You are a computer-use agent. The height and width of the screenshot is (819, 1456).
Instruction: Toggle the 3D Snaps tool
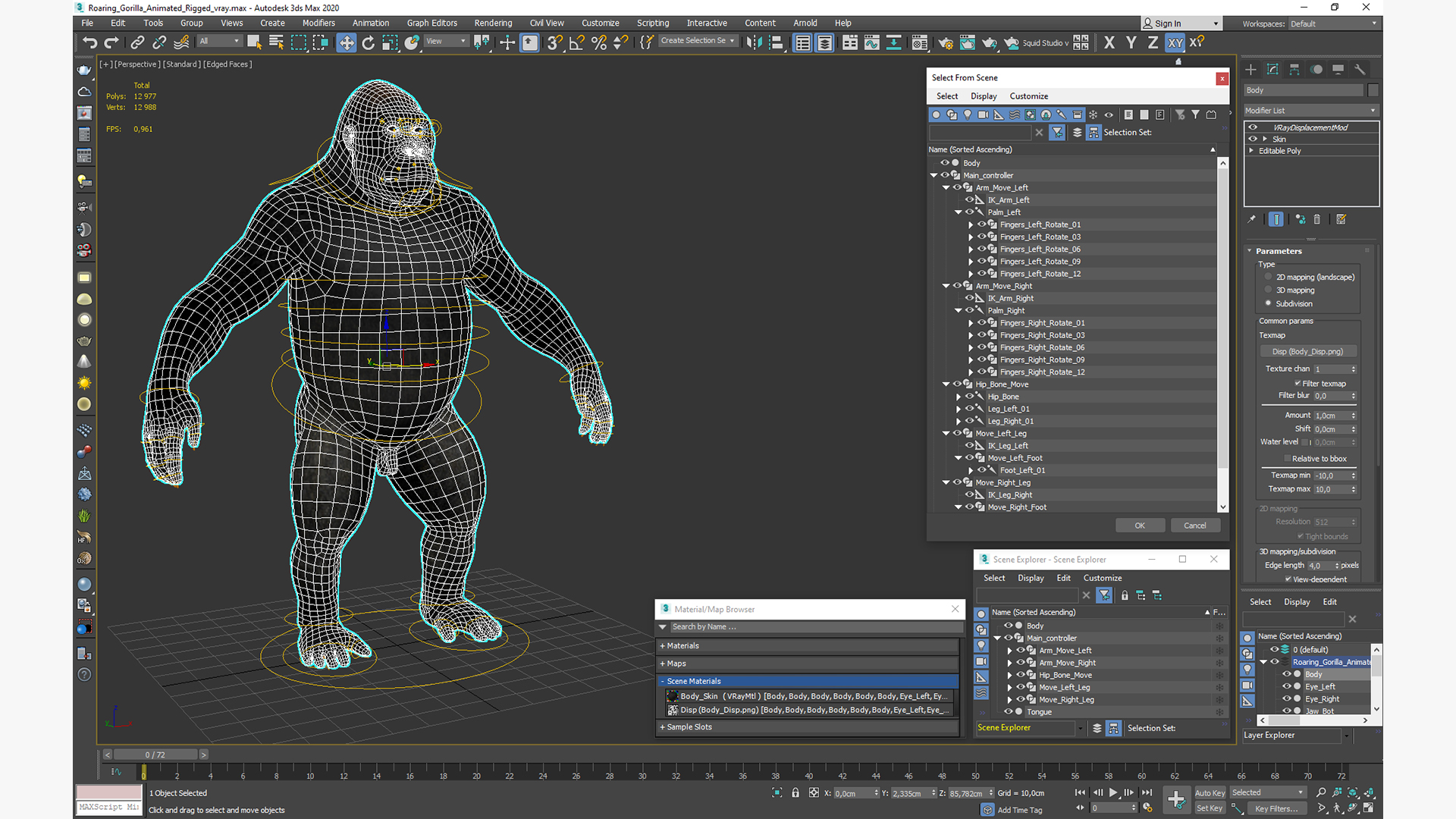555,42
